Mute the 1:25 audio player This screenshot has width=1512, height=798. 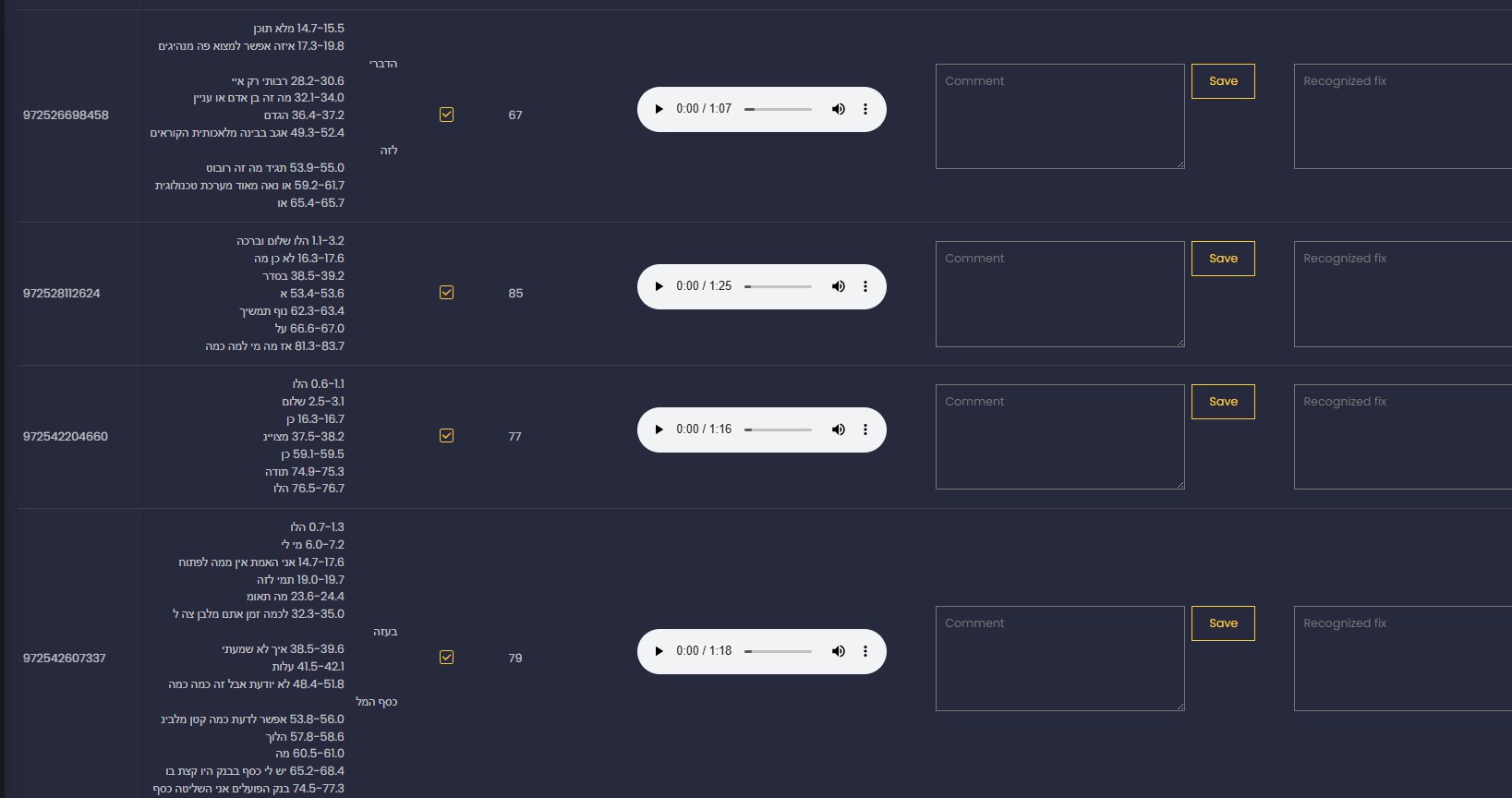(x=838, y=286)
